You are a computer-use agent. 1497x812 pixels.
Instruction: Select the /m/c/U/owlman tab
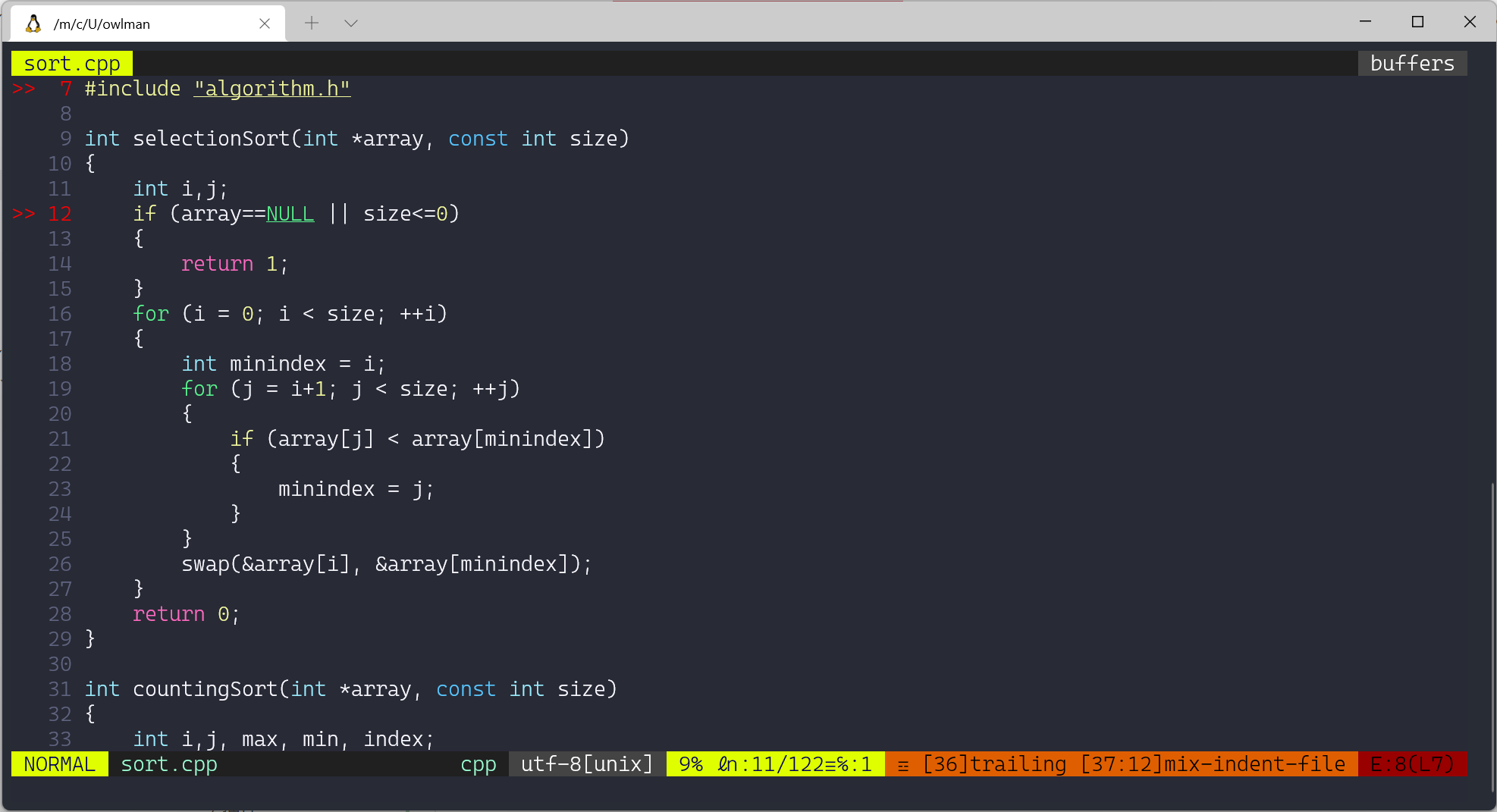[149, 24]
